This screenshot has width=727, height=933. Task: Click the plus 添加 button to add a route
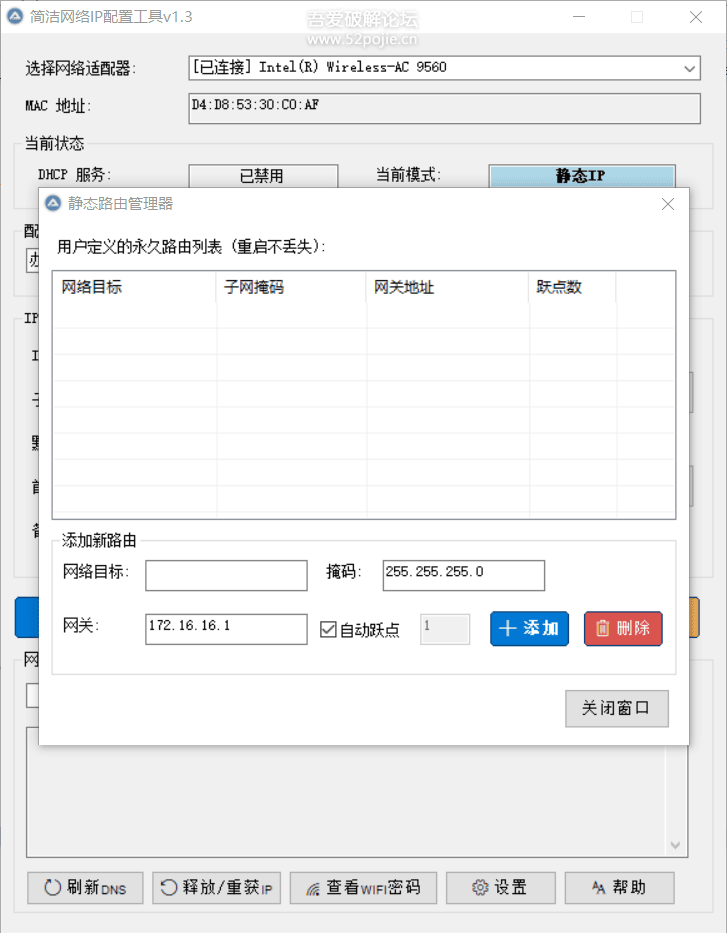529,628
